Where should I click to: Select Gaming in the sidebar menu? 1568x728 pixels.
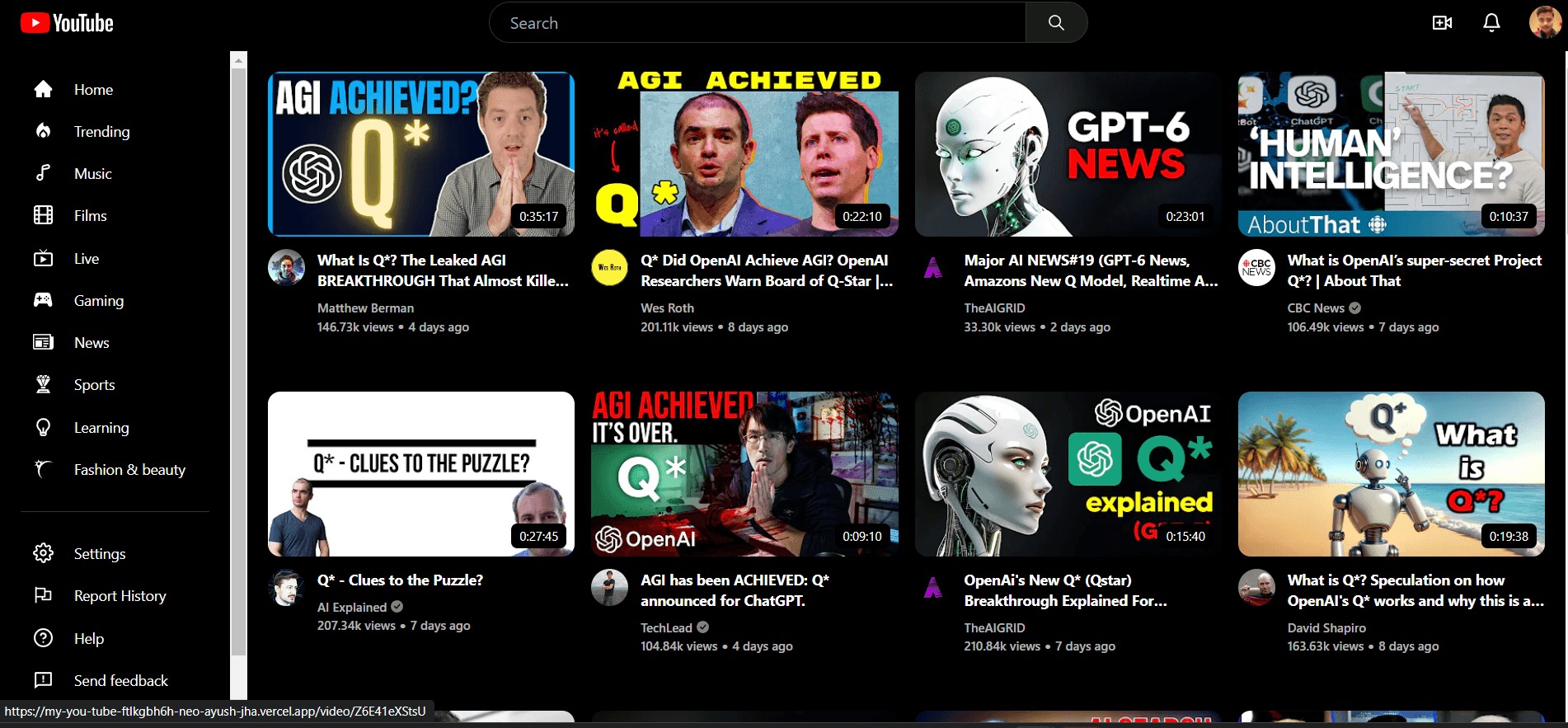[x=99, y=300]
